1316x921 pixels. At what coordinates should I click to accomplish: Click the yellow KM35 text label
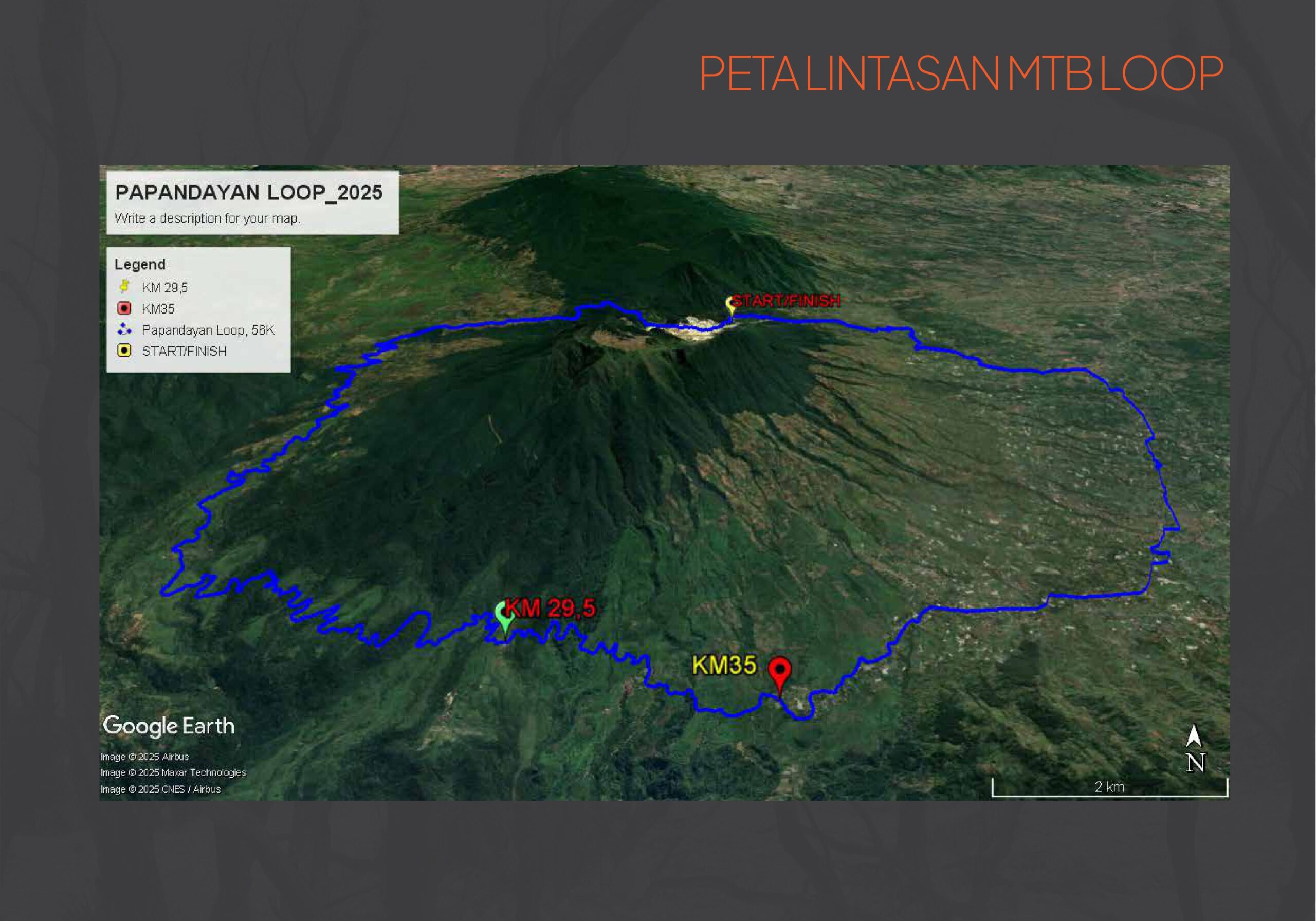click(724, 666)
